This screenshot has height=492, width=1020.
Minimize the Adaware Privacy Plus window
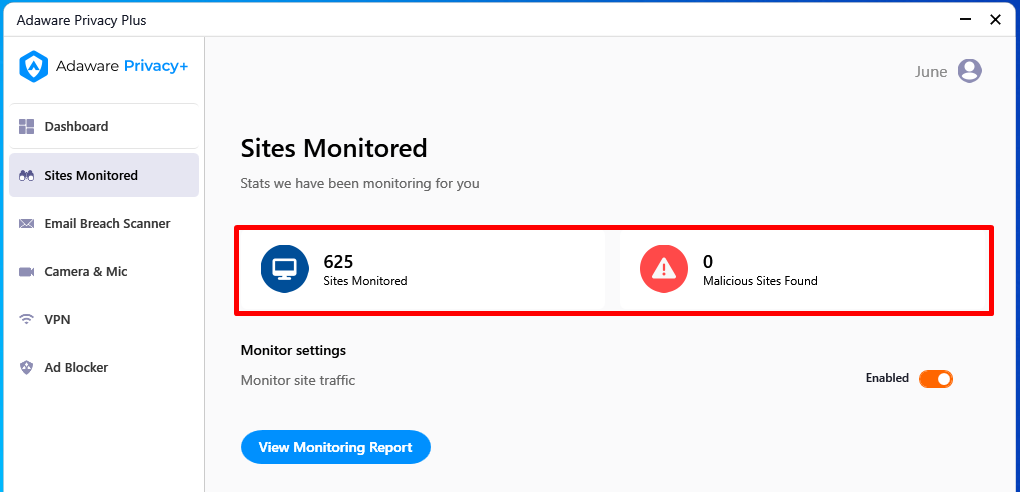pos(966,20)
